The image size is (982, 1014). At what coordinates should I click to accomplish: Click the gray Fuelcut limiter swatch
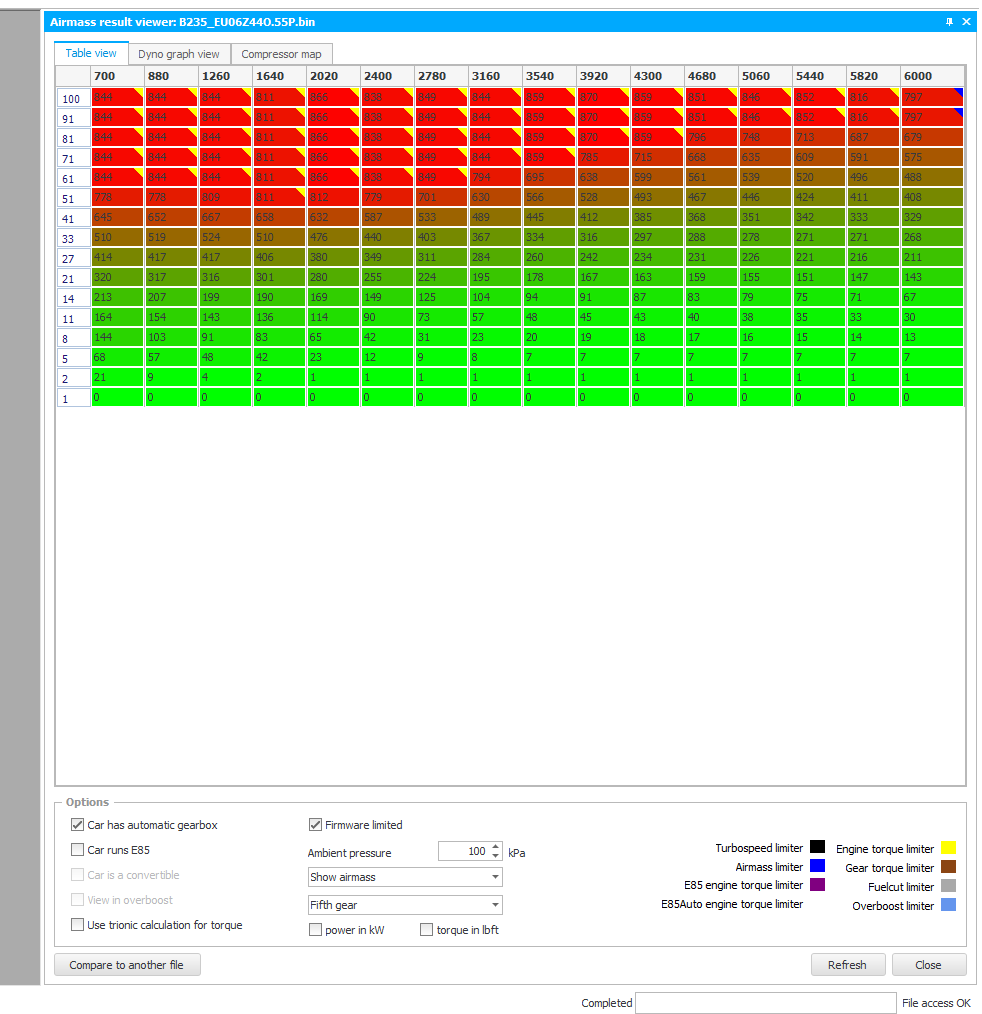pyautogui.click(x=948, y=886)
